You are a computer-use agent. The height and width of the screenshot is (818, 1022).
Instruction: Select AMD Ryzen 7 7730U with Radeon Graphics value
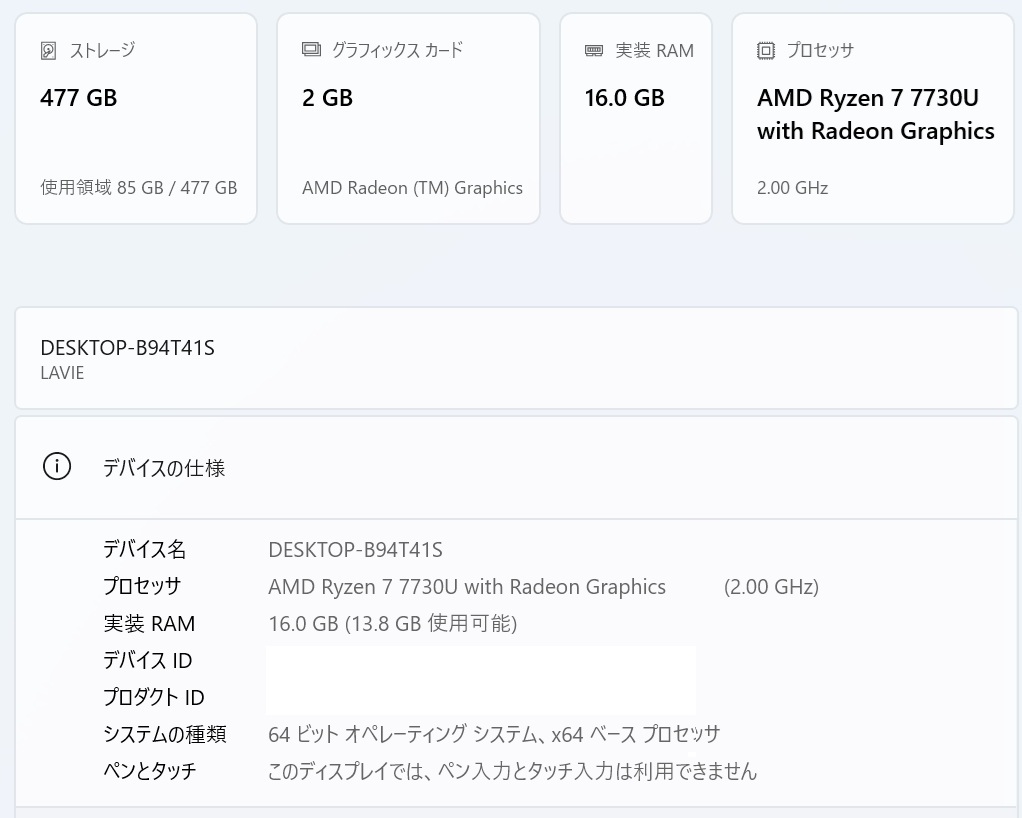click(x=467, y=587)
